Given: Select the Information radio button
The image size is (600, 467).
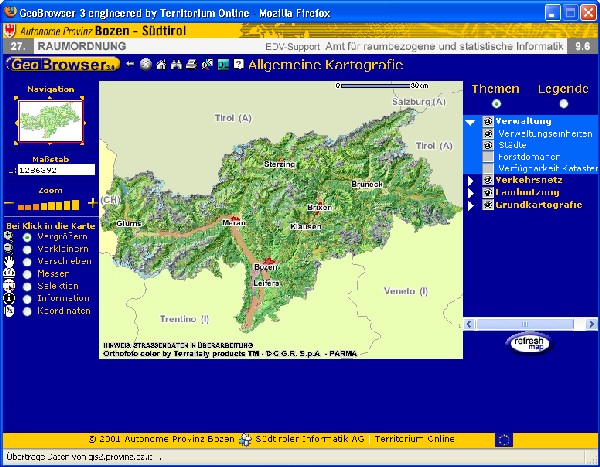Looking at the screenshot, I should click(27, 299).
